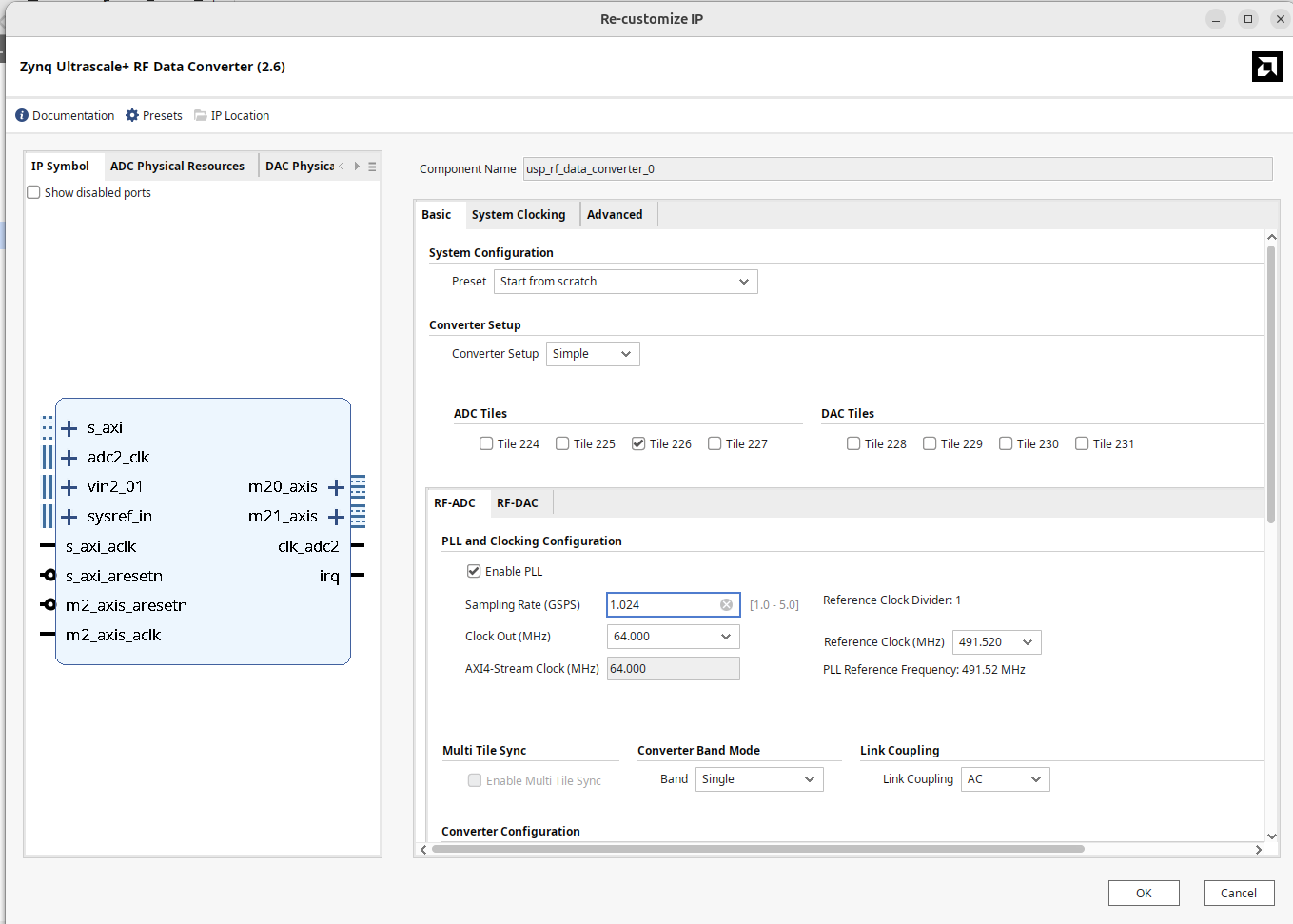Open the Preset dropdown
This screenshot has height=924, width=1293.
pyautogui.click(x=744, y=281)
